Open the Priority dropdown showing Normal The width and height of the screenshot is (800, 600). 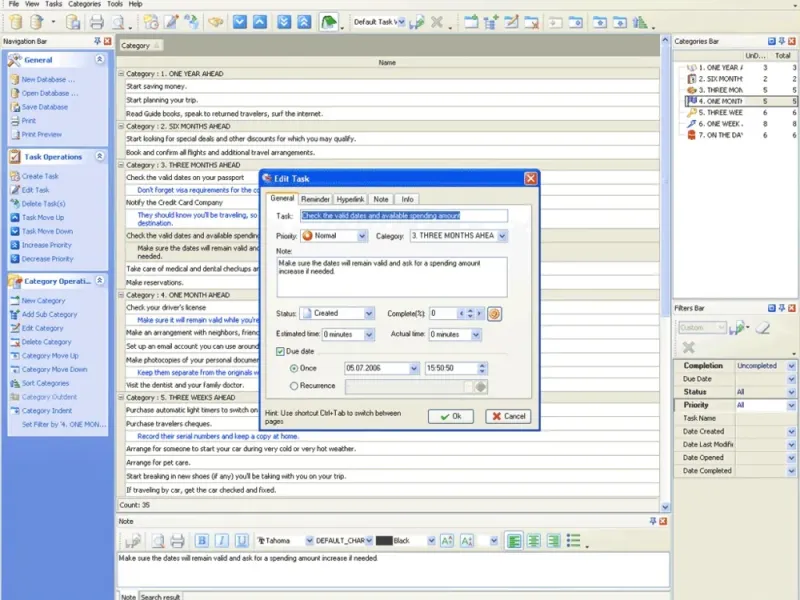pos(361,236)
